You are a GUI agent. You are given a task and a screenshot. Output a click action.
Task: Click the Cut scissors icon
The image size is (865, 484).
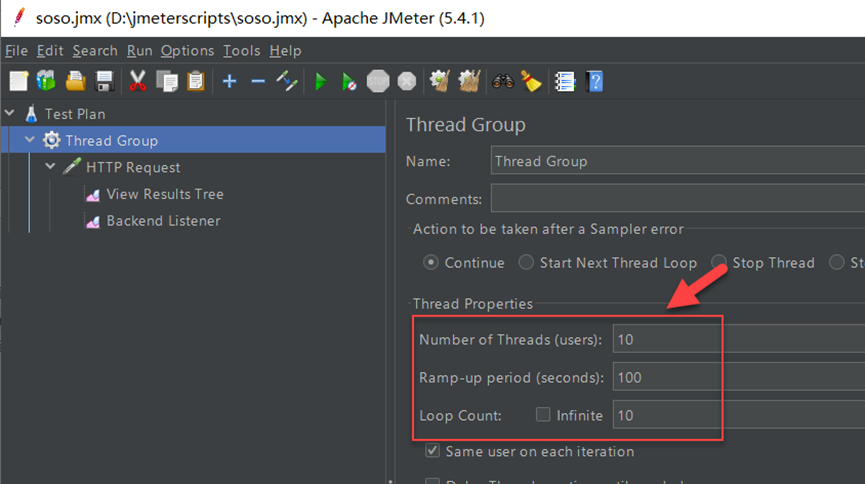pos(137,82)
